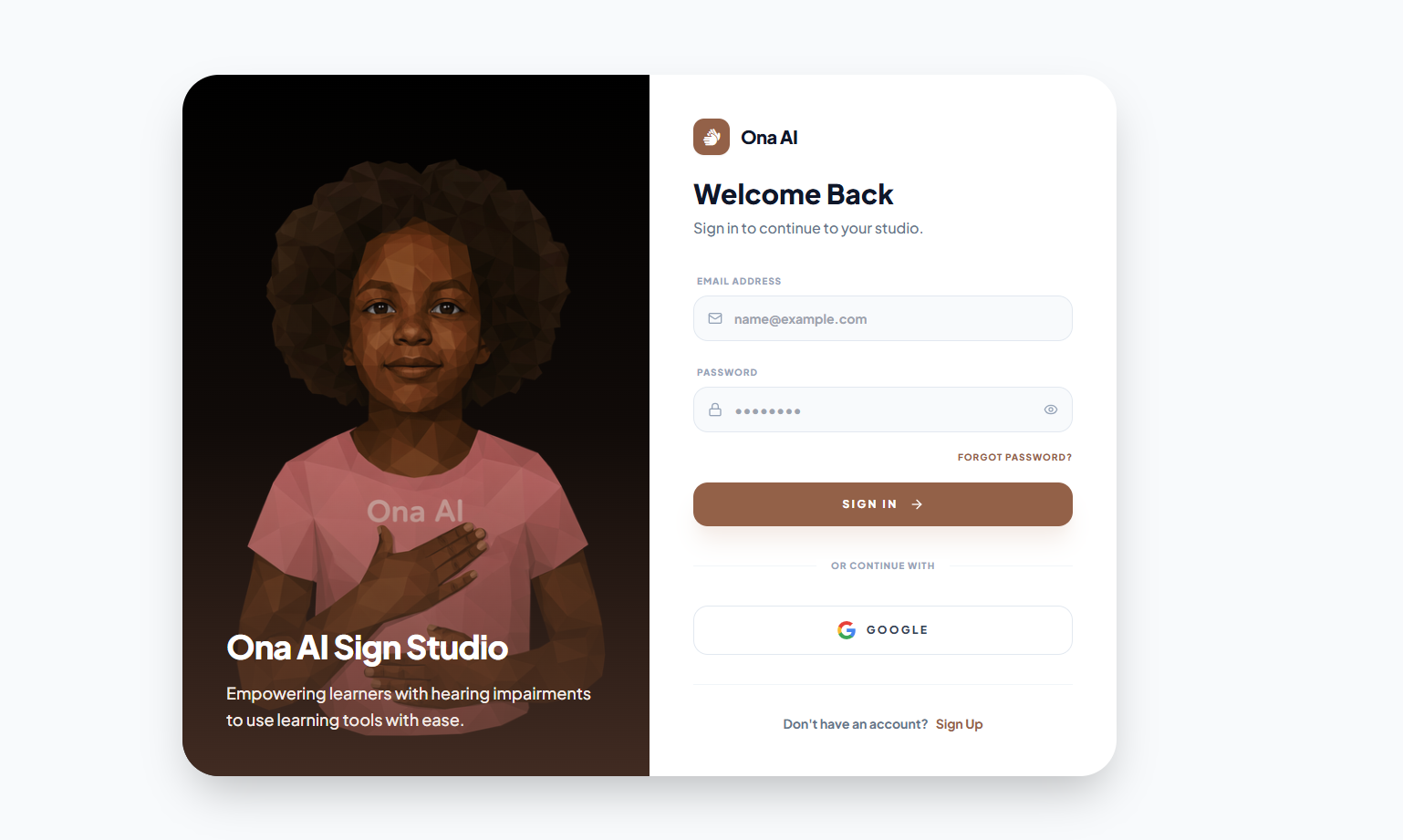Continue with the GOOGLE button text
1403x840 pixels.
pyautogui.click(x=897, y=630)
